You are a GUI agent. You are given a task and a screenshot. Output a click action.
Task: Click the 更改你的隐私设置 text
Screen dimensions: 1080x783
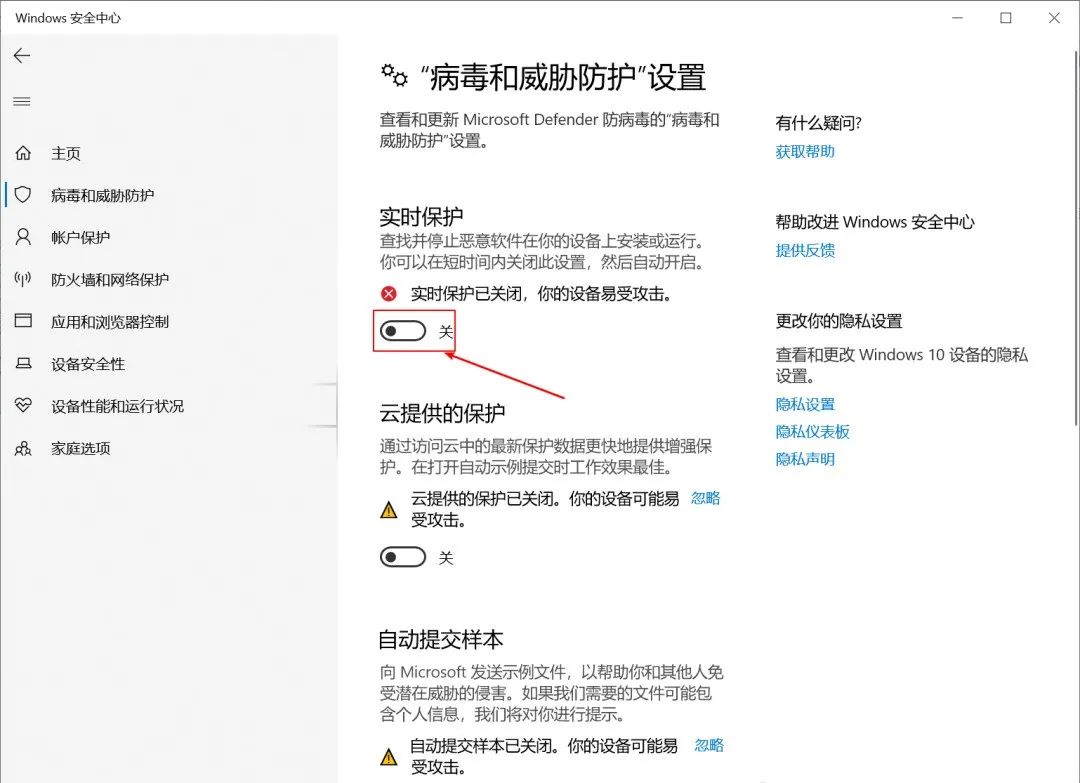(x=839, y=321)
